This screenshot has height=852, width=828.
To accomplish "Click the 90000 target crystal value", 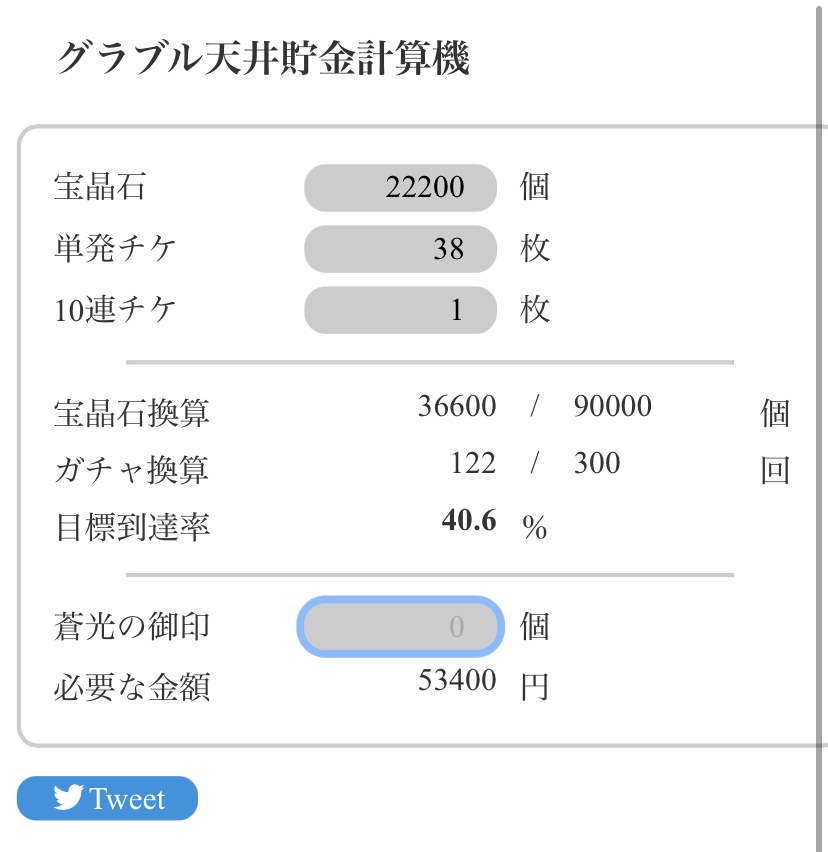I will [x=612, y=407].
